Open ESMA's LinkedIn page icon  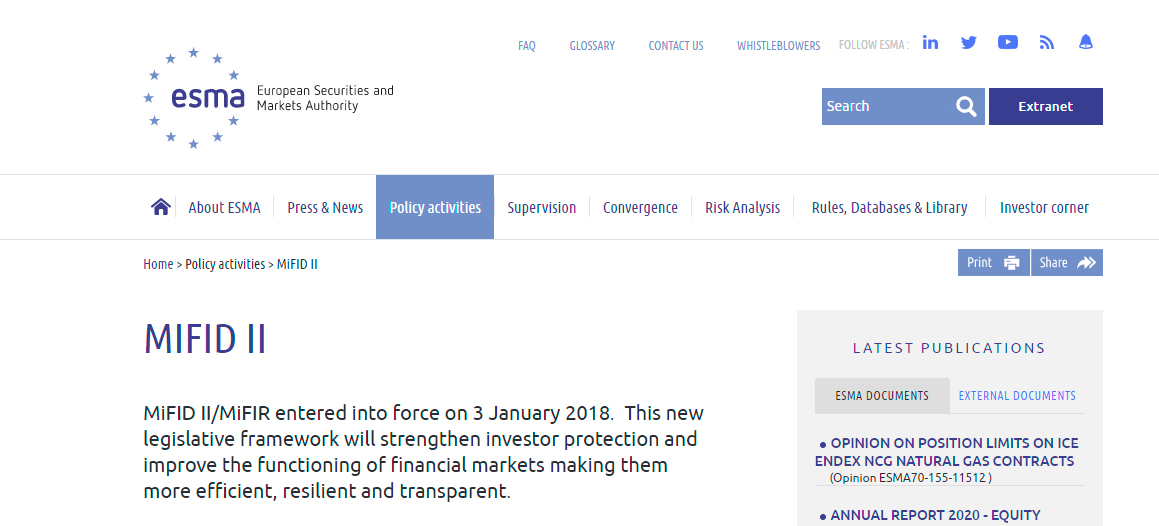[x=930, y=43]
